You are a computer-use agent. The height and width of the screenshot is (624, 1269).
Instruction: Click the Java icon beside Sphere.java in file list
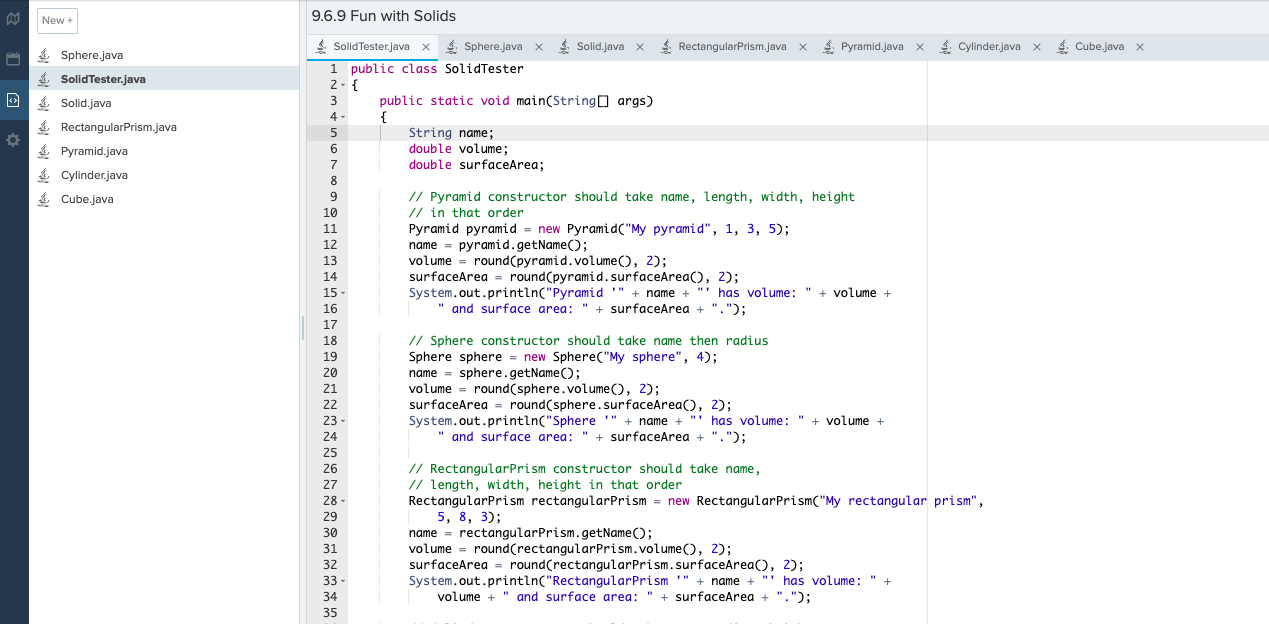[x=43, y=55]
